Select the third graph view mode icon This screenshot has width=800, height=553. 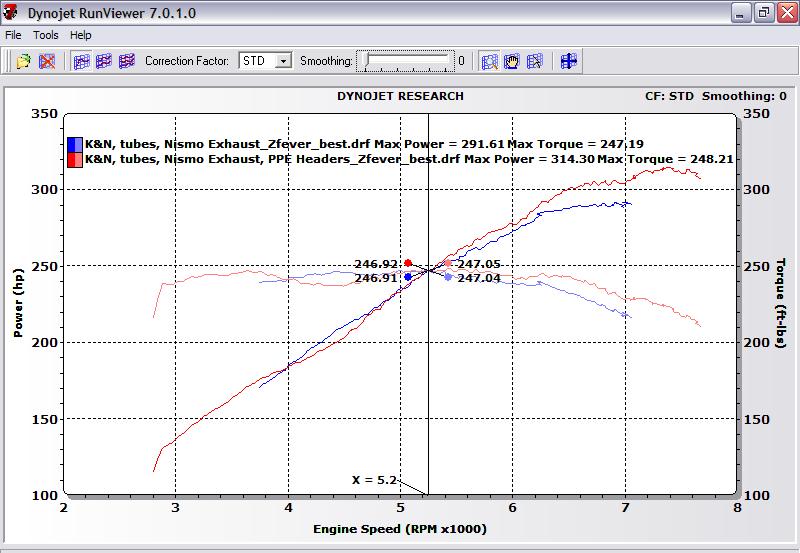pos(127,61)
